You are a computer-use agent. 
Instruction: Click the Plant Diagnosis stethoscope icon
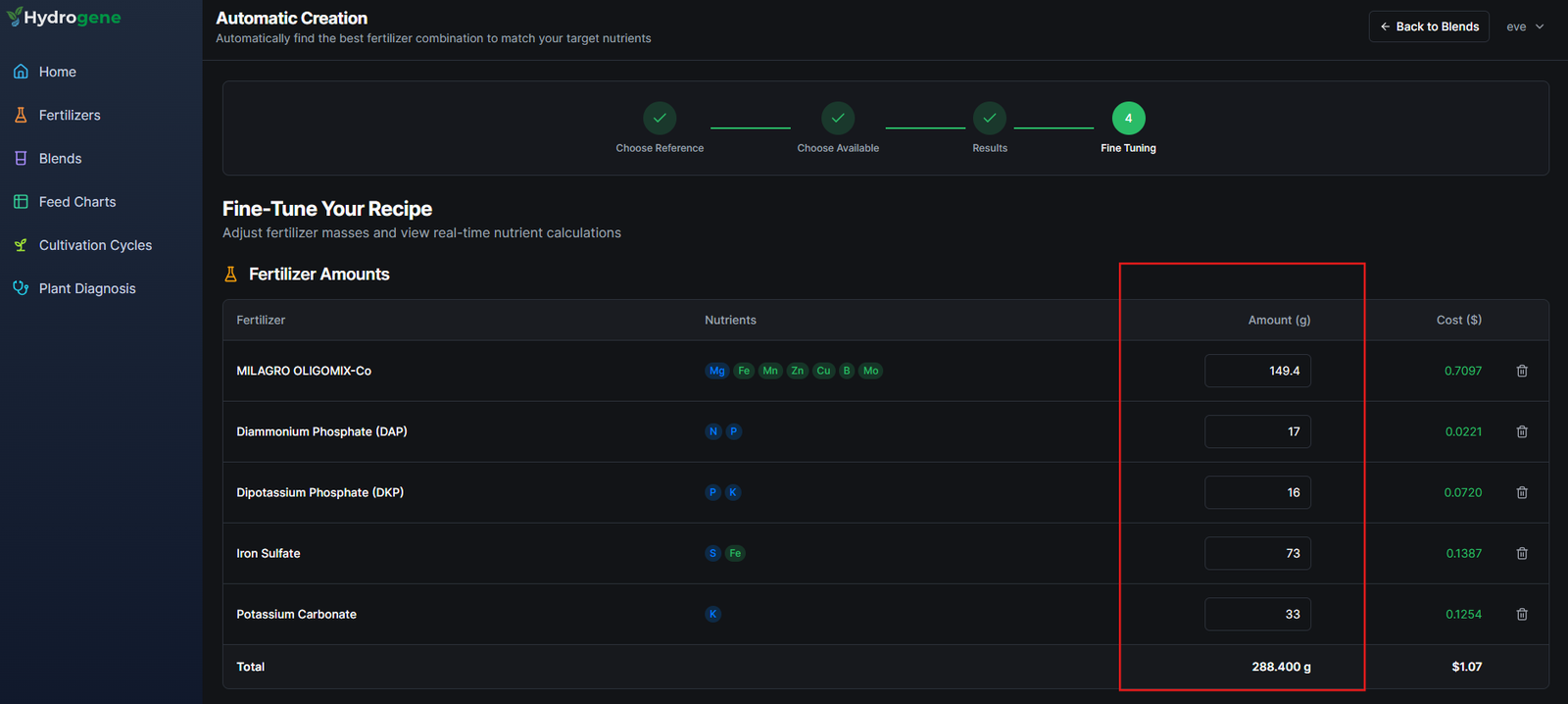click(x=21, y=288)
